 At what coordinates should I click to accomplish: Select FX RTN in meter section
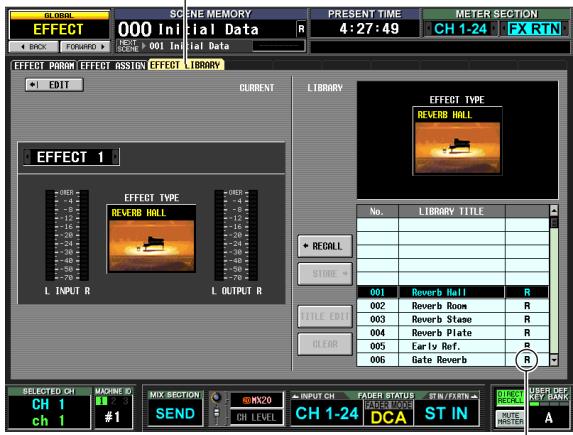(534, 29)
